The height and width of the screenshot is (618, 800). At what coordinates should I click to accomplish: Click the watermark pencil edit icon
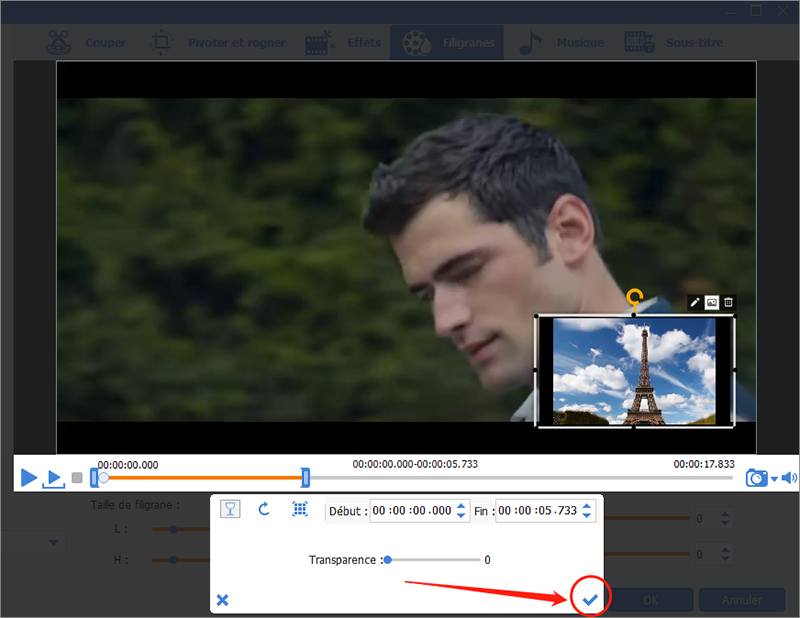coord(694,303)
